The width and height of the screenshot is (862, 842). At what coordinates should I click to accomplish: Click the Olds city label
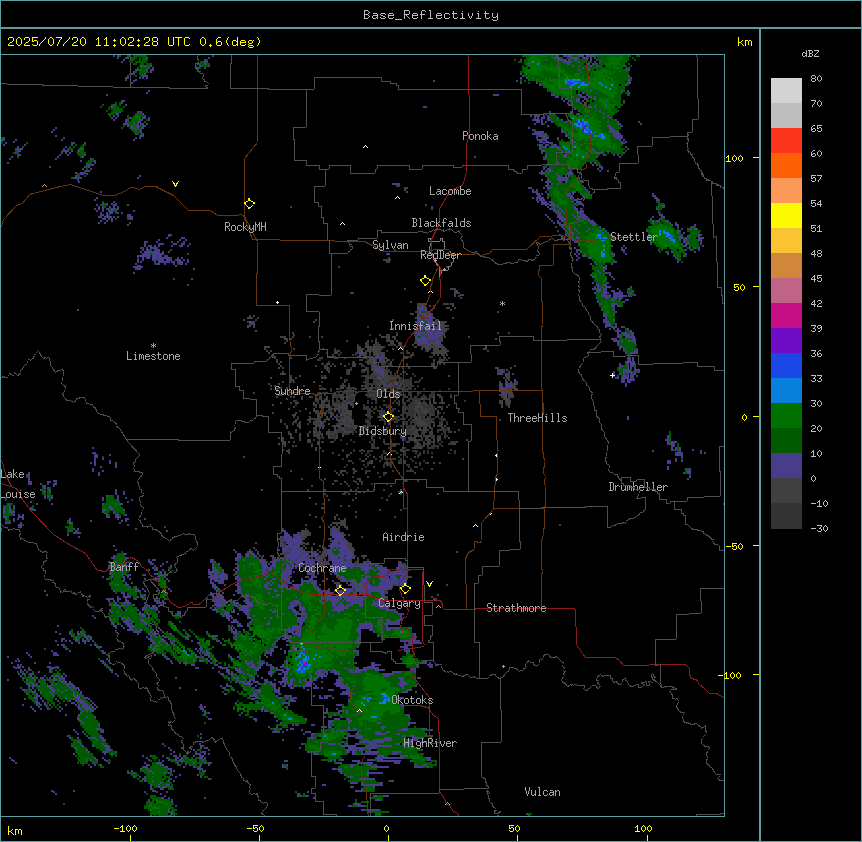click(x=388, y=394)
